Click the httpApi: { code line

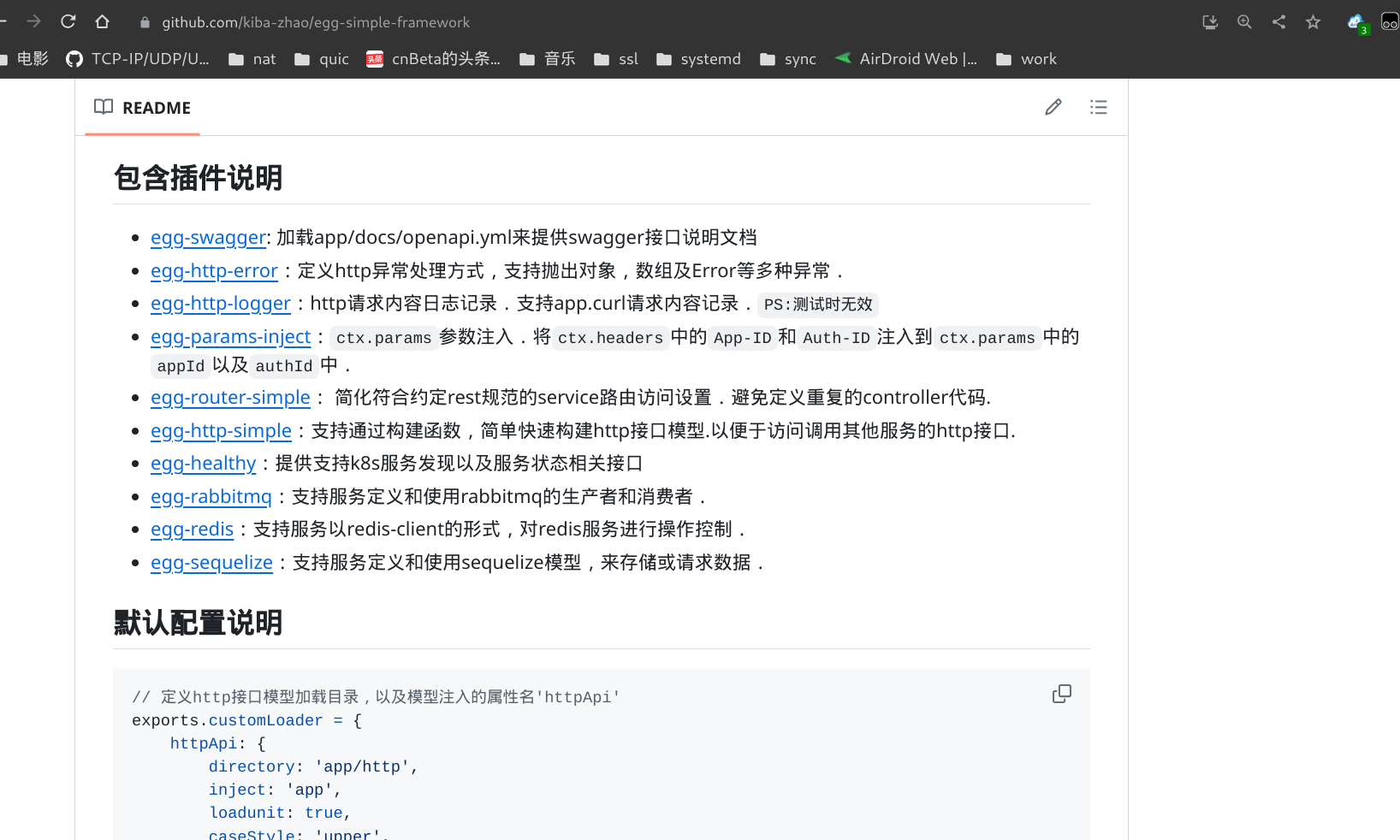point(217,743)
